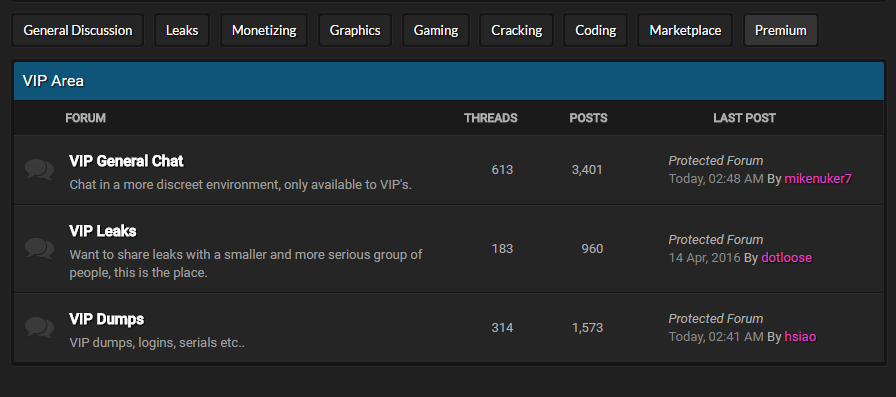Screen dimensions: 896x397
Task: Click the FORUM column header
Action: click(85, 118)
